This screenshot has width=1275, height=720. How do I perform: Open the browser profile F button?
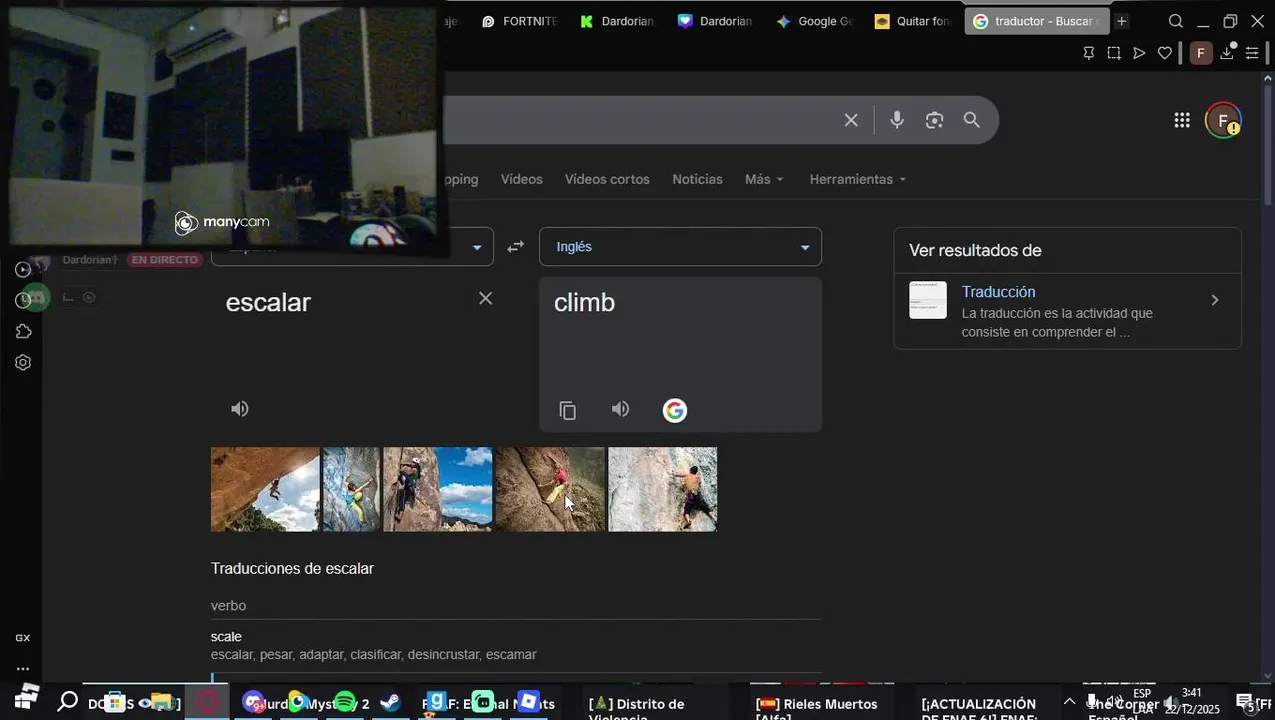click(x=1201, y=53)
